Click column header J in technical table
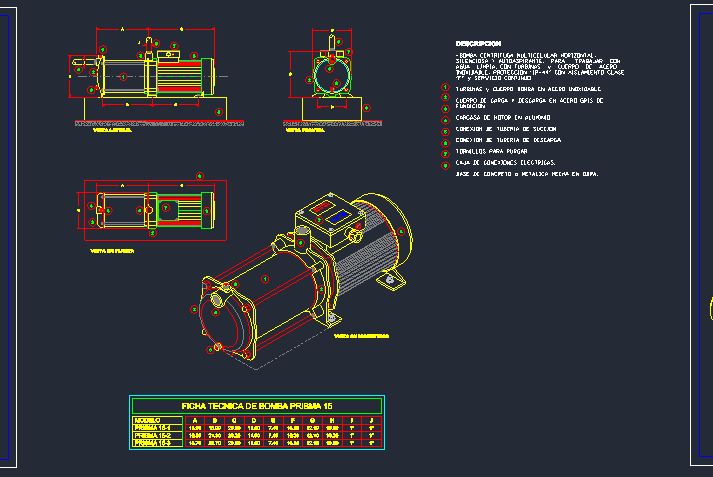The image size is (713, 477). tap(372, 419)
